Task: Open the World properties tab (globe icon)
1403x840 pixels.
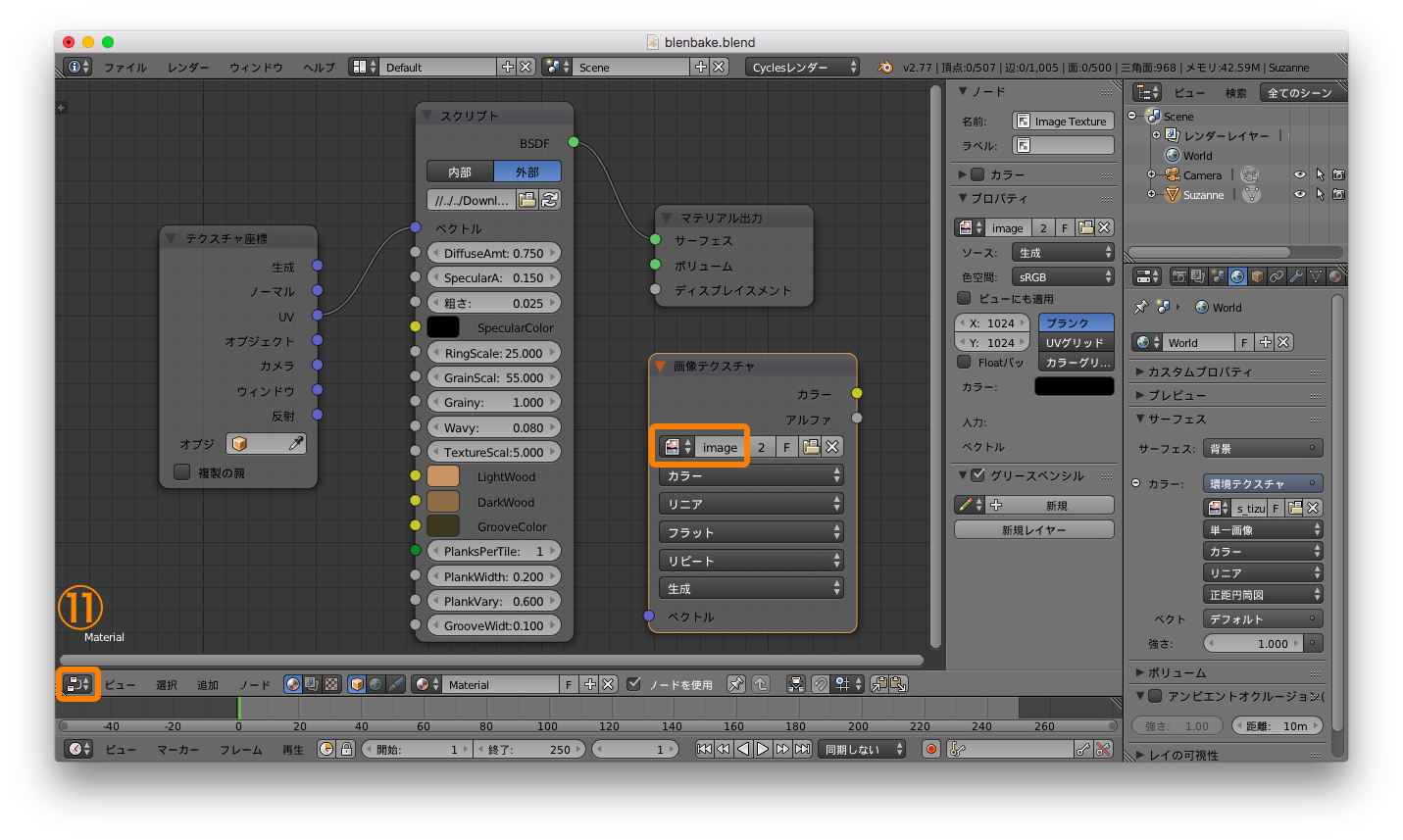Action: pos(1237,277)
